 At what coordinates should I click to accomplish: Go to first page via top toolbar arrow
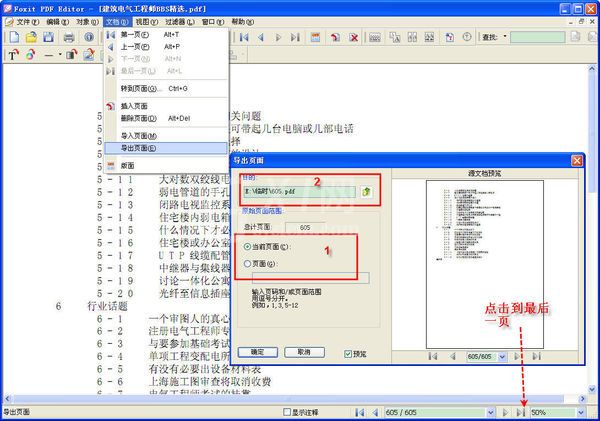tap(244, 37)
